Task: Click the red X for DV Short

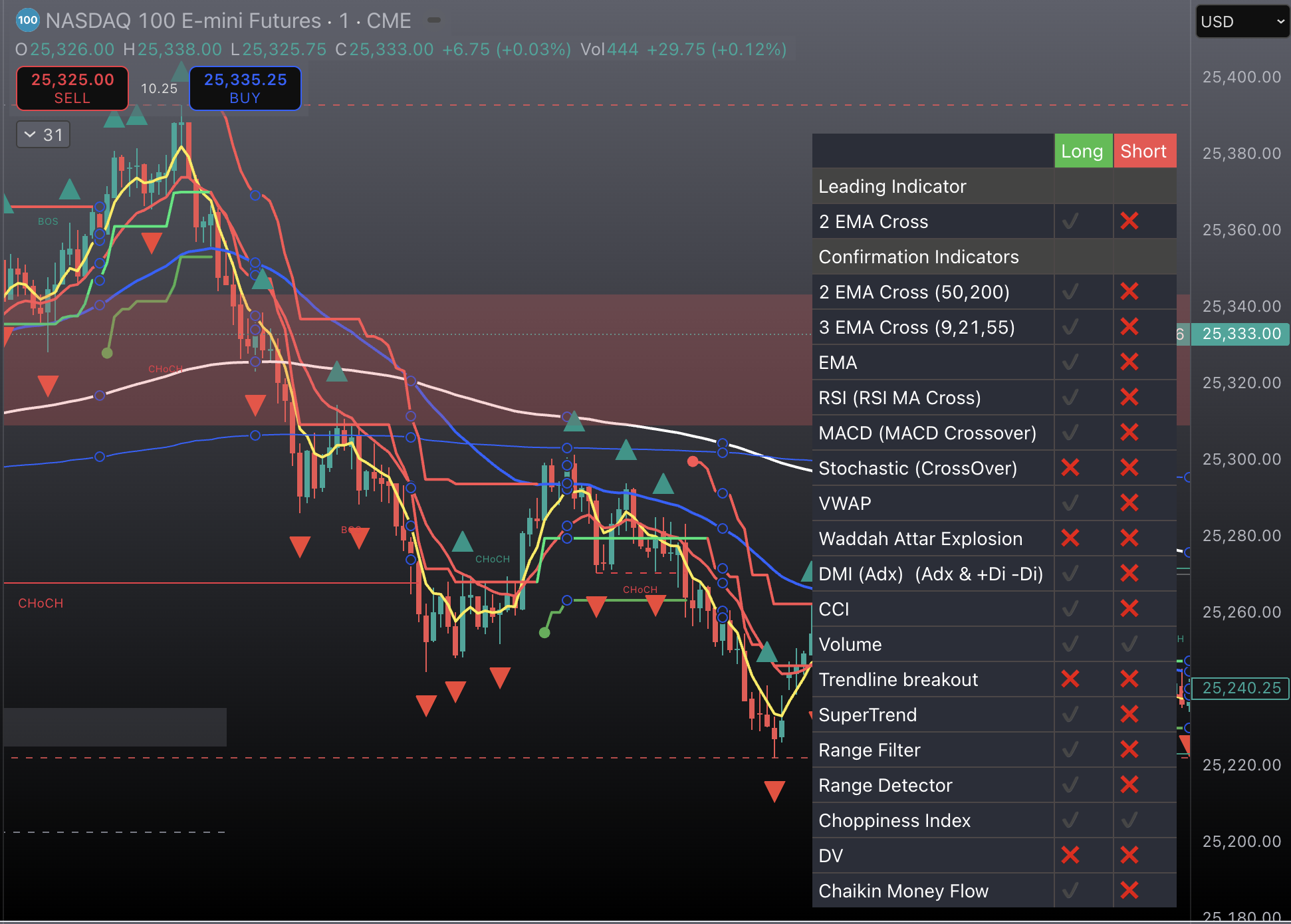Action: click(x=1129, y=856)
